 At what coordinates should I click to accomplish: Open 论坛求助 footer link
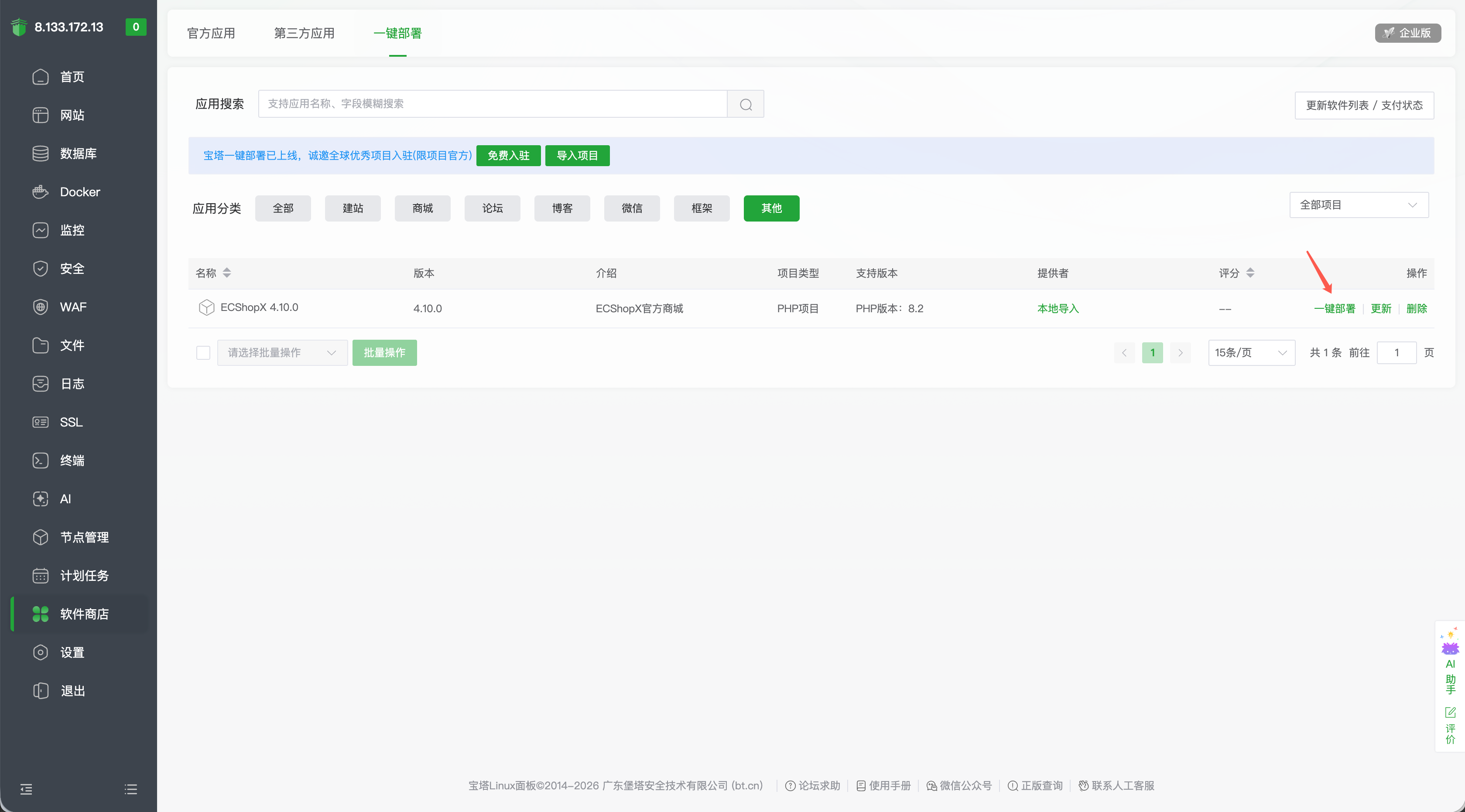pyautogui.click(x=813, y=785)
